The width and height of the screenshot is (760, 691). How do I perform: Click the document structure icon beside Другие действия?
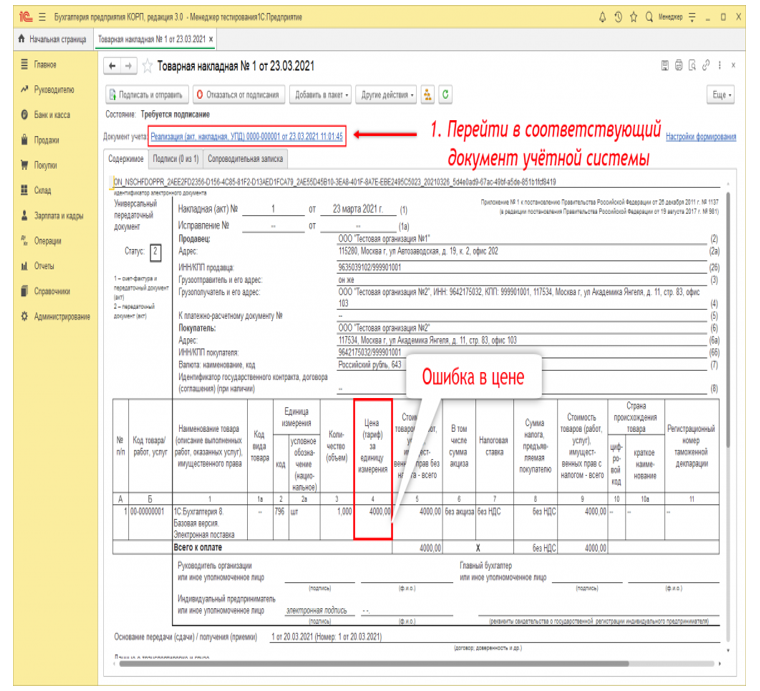428,94
